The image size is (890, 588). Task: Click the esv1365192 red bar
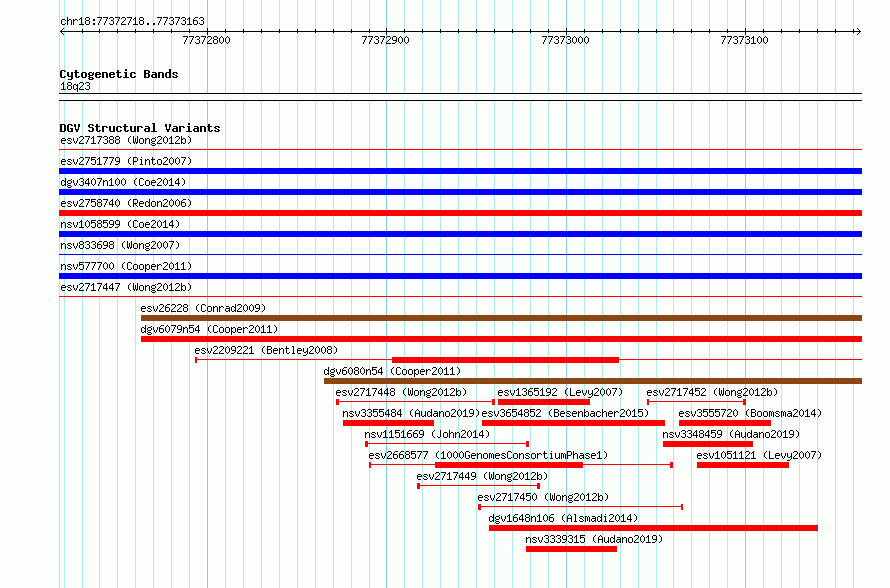click(544, 402)
